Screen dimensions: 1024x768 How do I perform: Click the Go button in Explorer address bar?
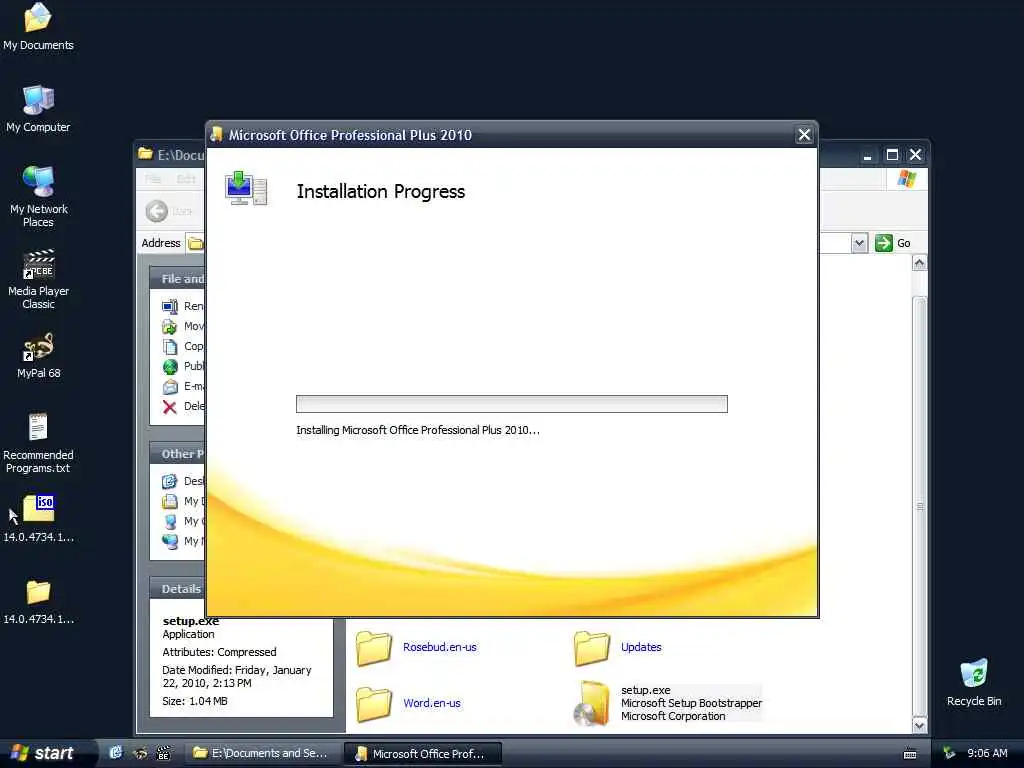[893, 243]
